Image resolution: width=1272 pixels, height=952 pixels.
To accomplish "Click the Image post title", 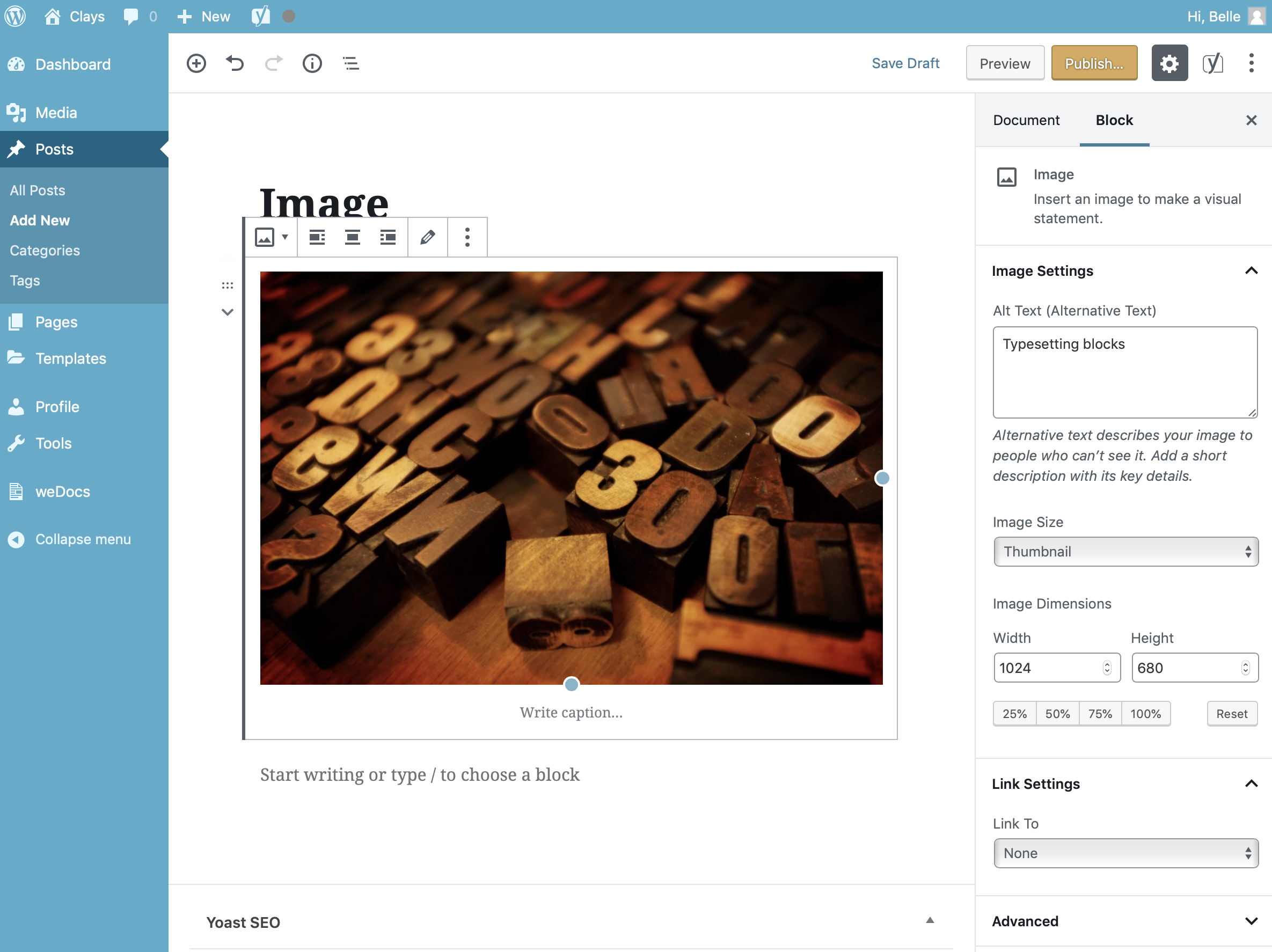I will (324, 202).
